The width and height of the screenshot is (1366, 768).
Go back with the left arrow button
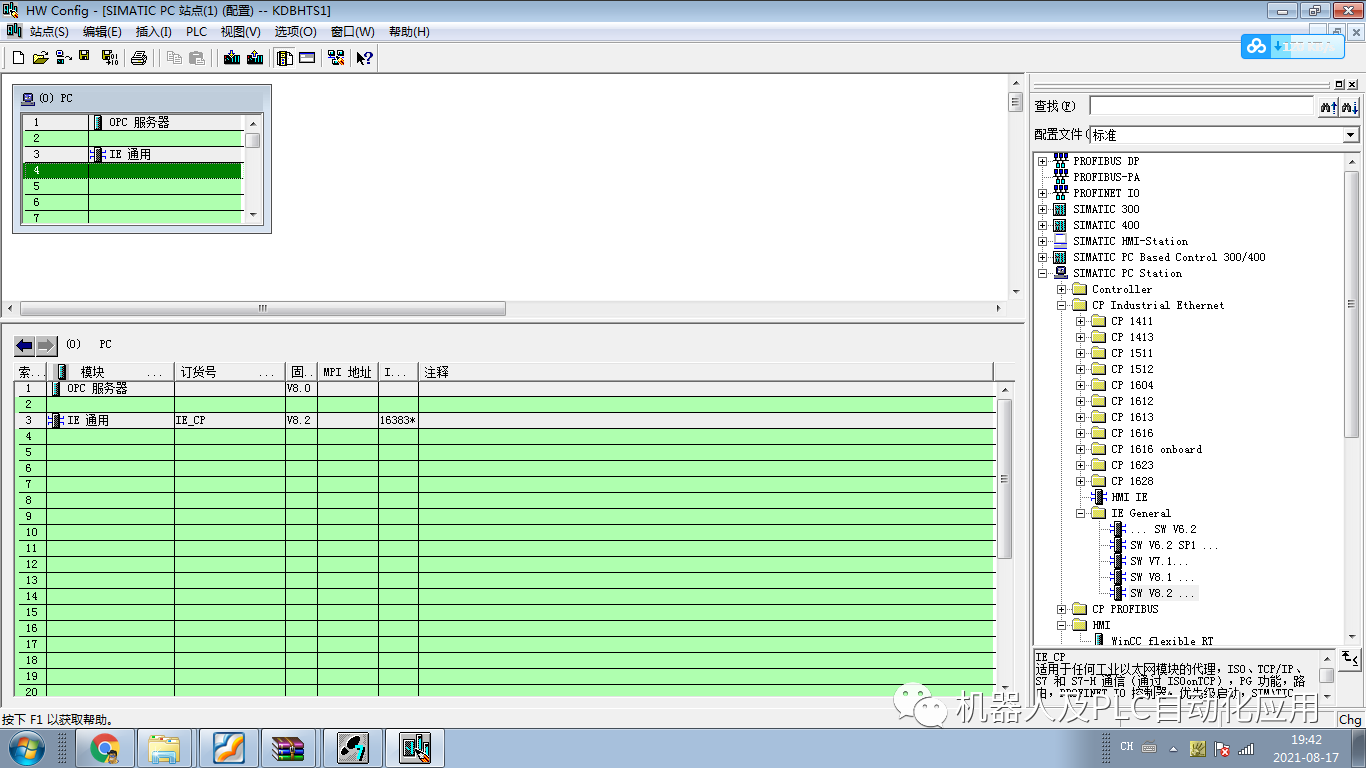[24, 345]
